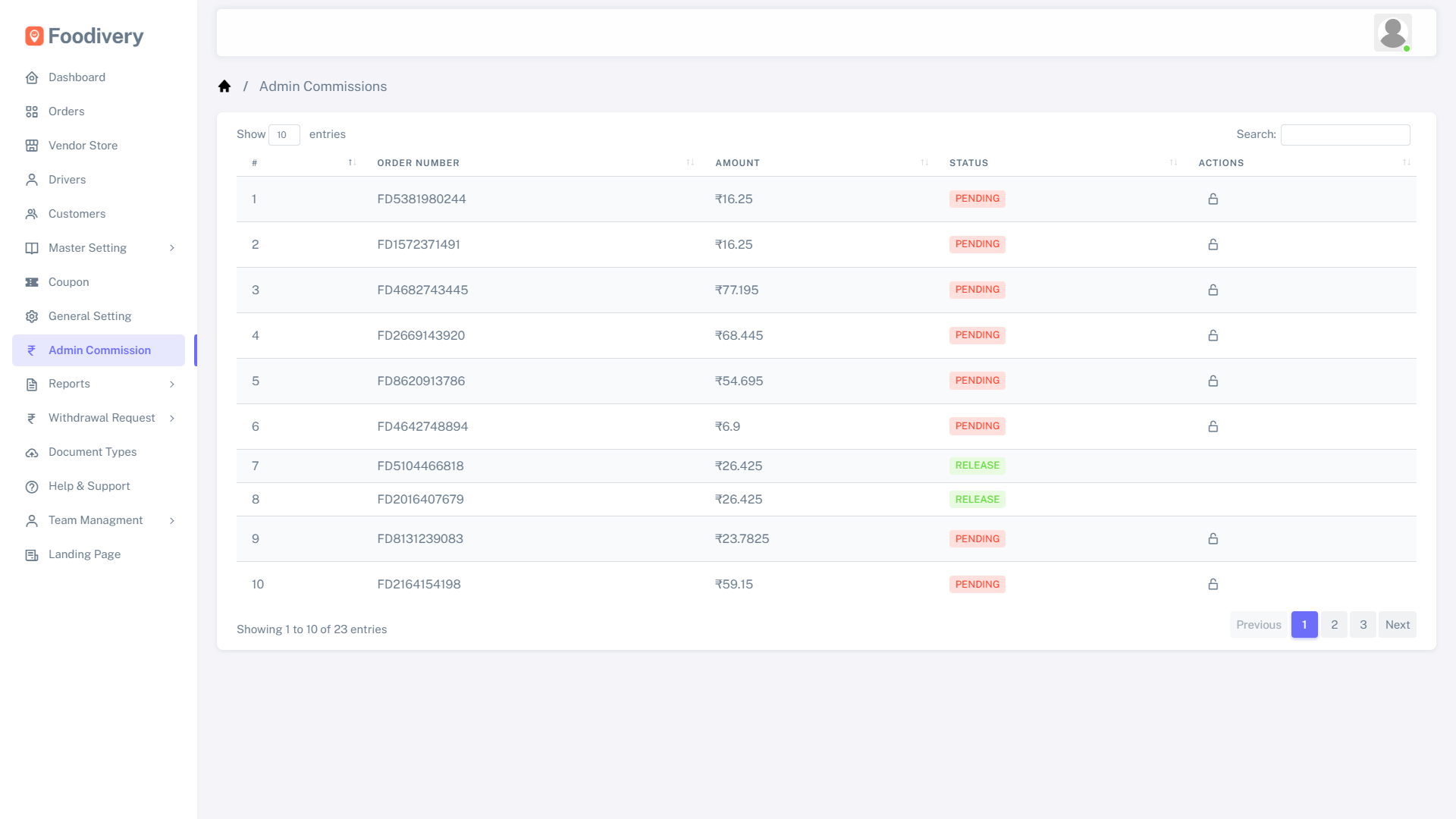Click the home breadcrumb icon
This screenshot has height=819, width=1456.
224,86
